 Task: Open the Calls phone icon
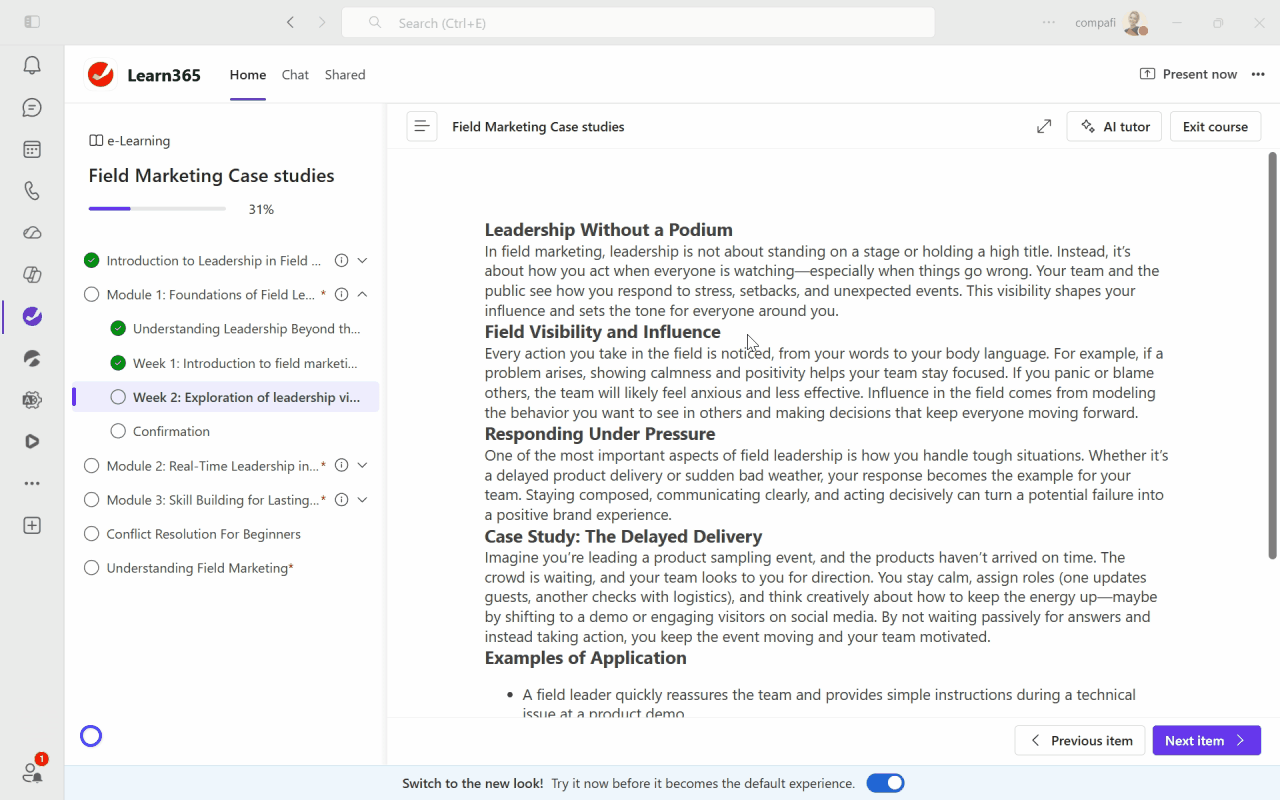[32, 191]
